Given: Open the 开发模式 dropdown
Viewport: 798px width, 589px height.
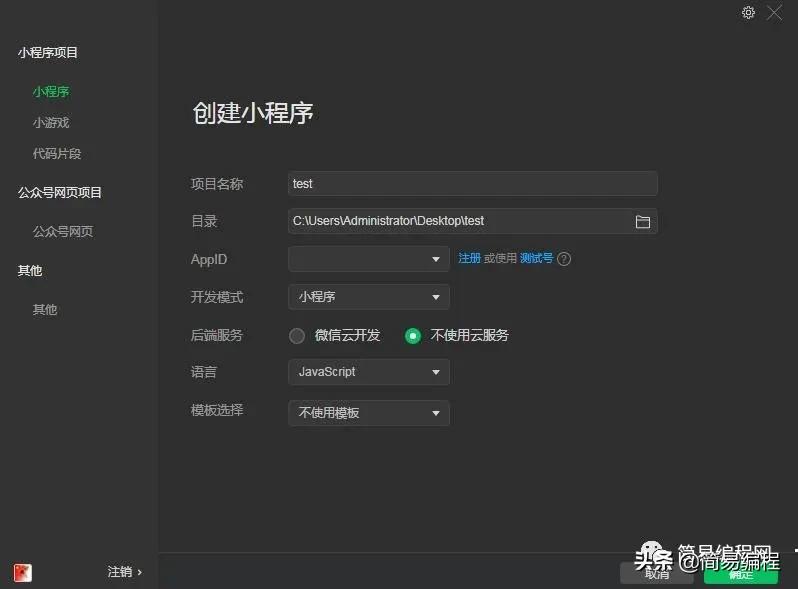Looking at the screenshot, I should [368, 297].
